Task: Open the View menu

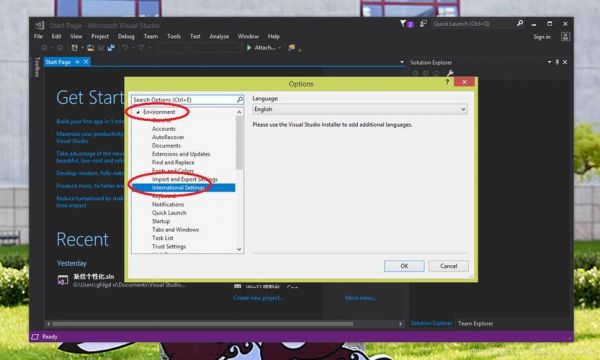Action: 76,36
